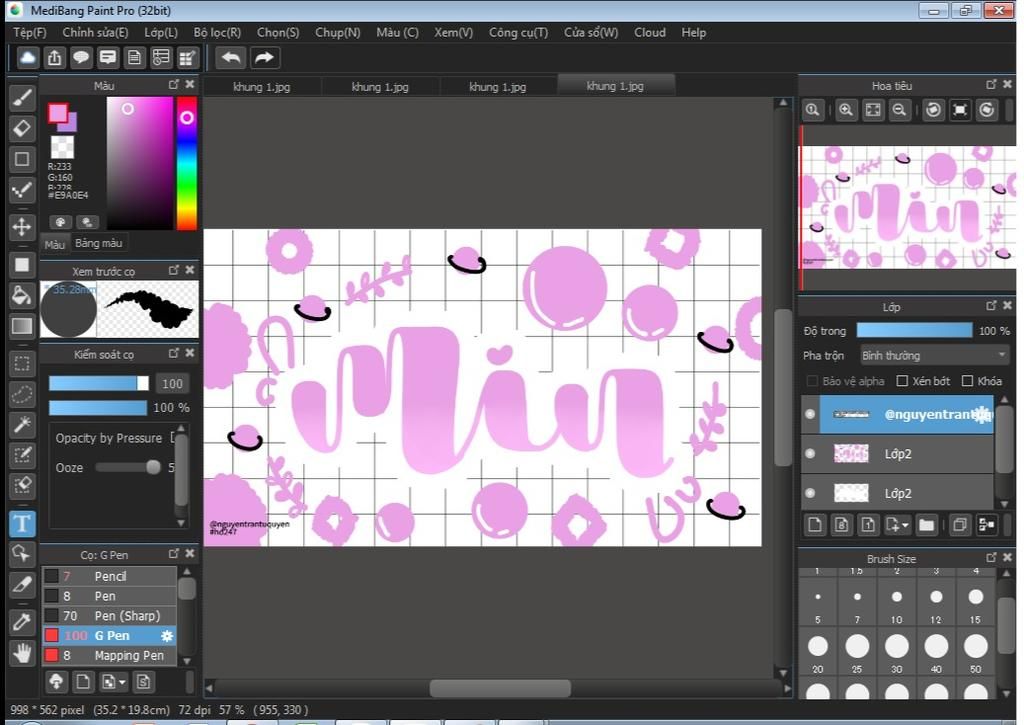Zoom out from the Navigator panel
This screenshot has width=1024, height=725.
pyautogui.click(x=899, y=110)
